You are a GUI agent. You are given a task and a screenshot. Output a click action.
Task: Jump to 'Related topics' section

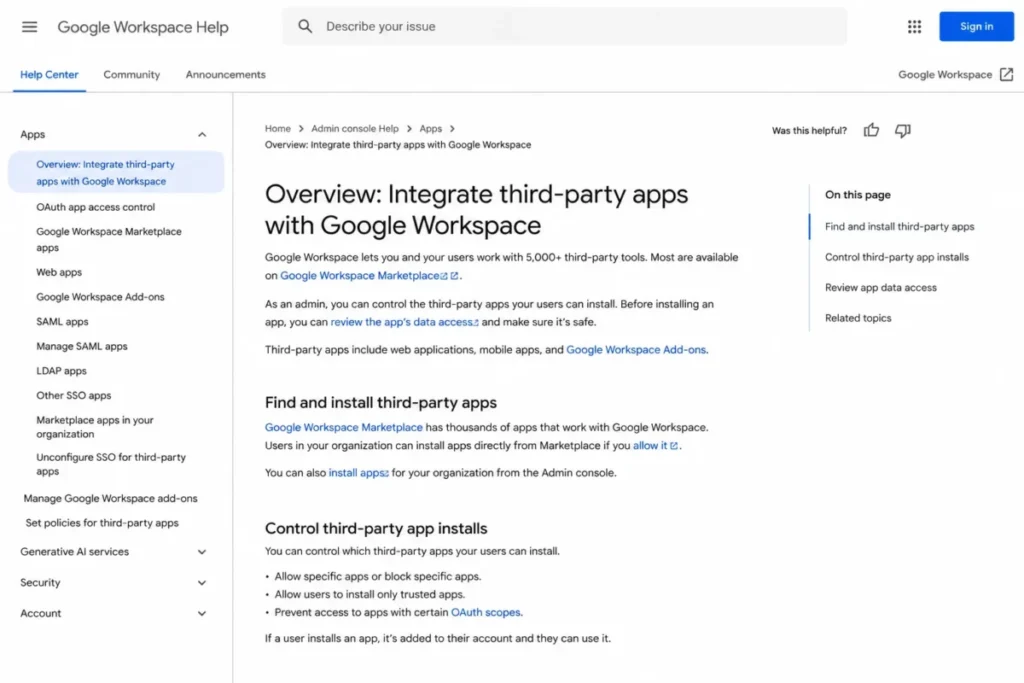coord(857,318)
